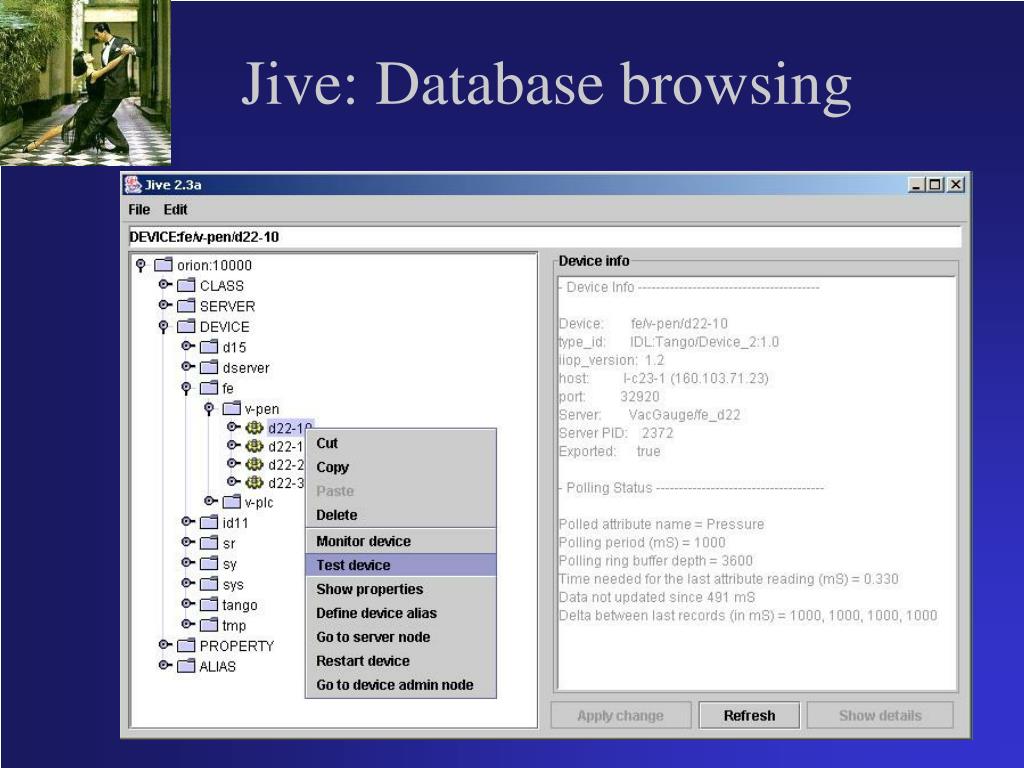Viewport: 1024px width, 768px height.
Task: Click the Show details button
Action: pos(880,716)
